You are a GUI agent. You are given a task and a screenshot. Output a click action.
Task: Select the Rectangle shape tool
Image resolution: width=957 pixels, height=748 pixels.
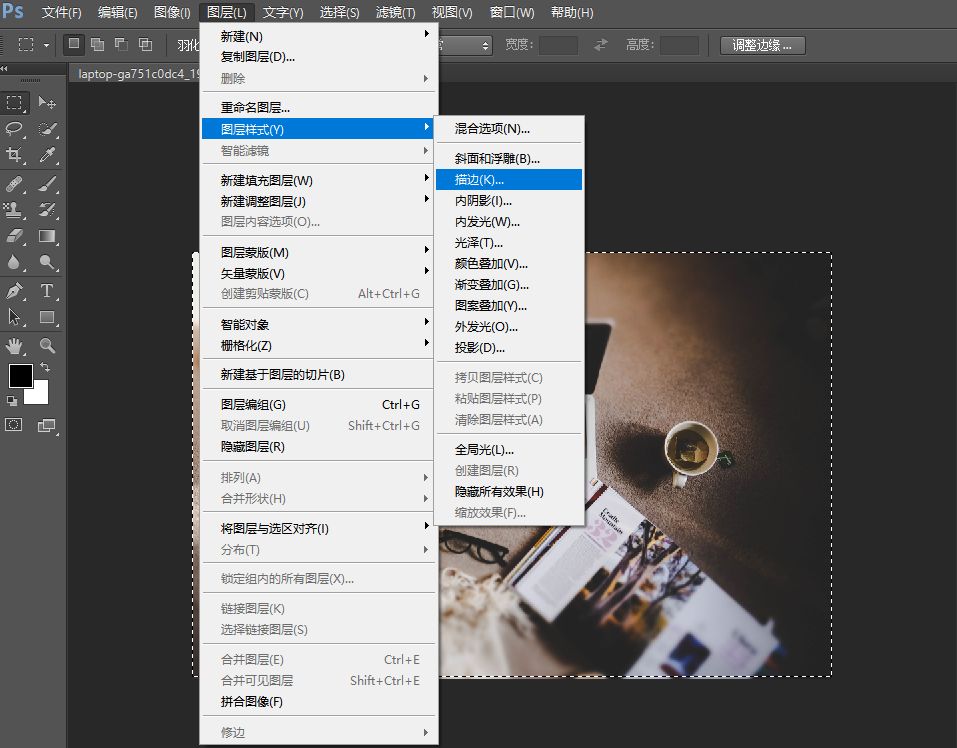point(47,317)
